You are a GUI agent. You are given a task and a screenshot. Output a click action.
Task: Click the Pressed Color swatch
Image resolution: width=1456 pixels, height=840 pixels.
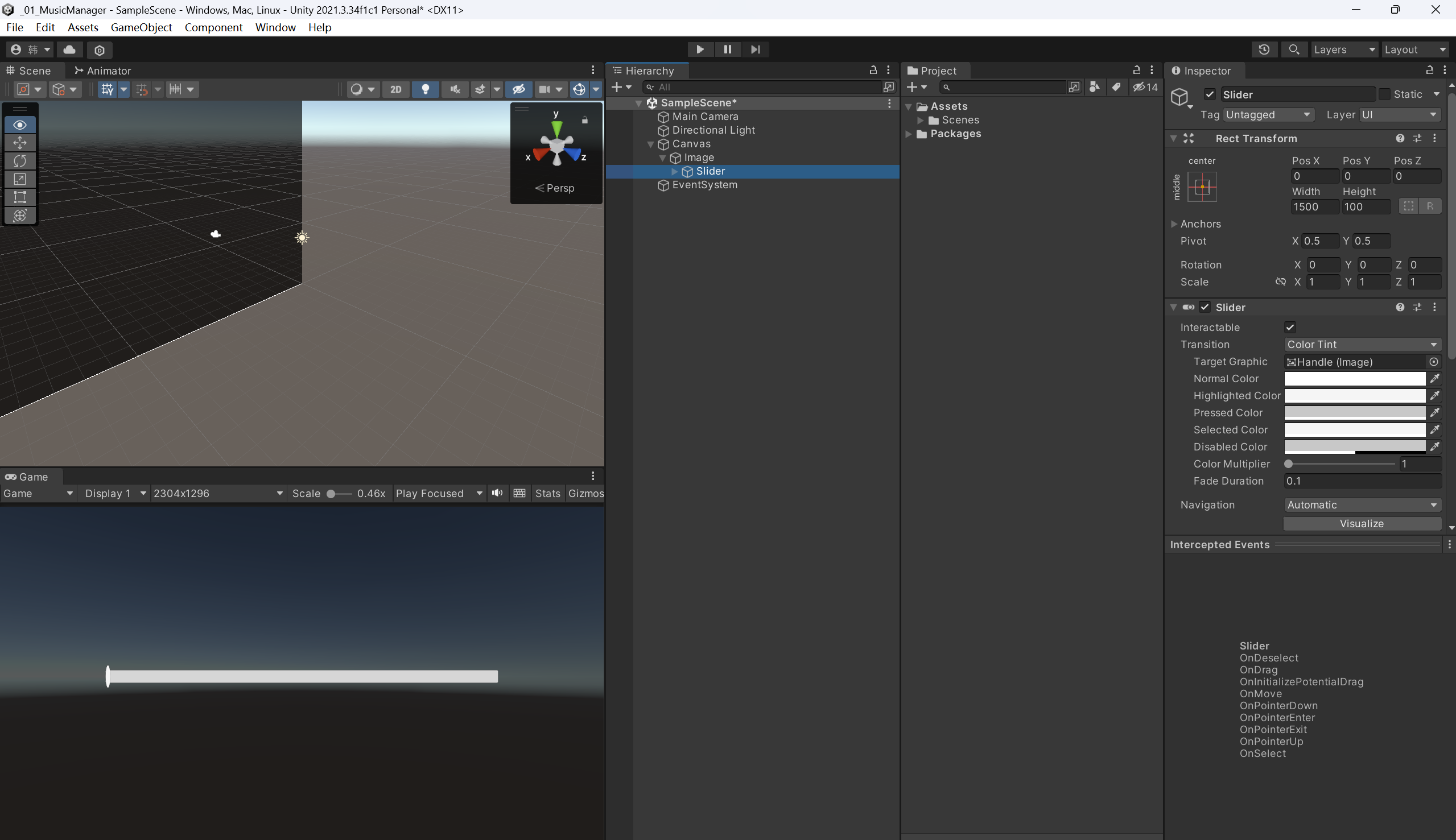1354,413
